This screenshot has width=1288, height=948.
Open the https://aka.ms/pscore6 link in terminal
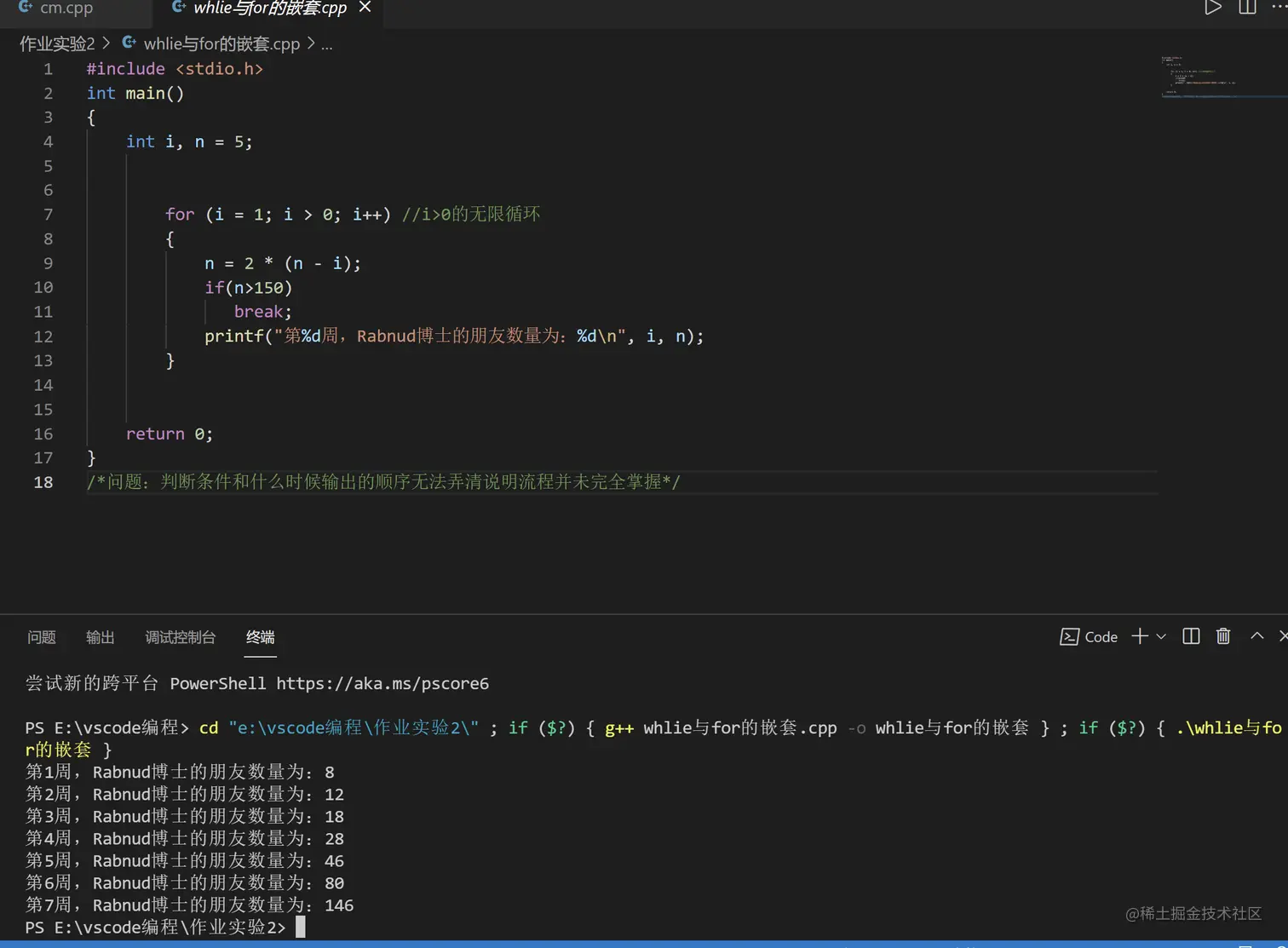click(382, 683)
